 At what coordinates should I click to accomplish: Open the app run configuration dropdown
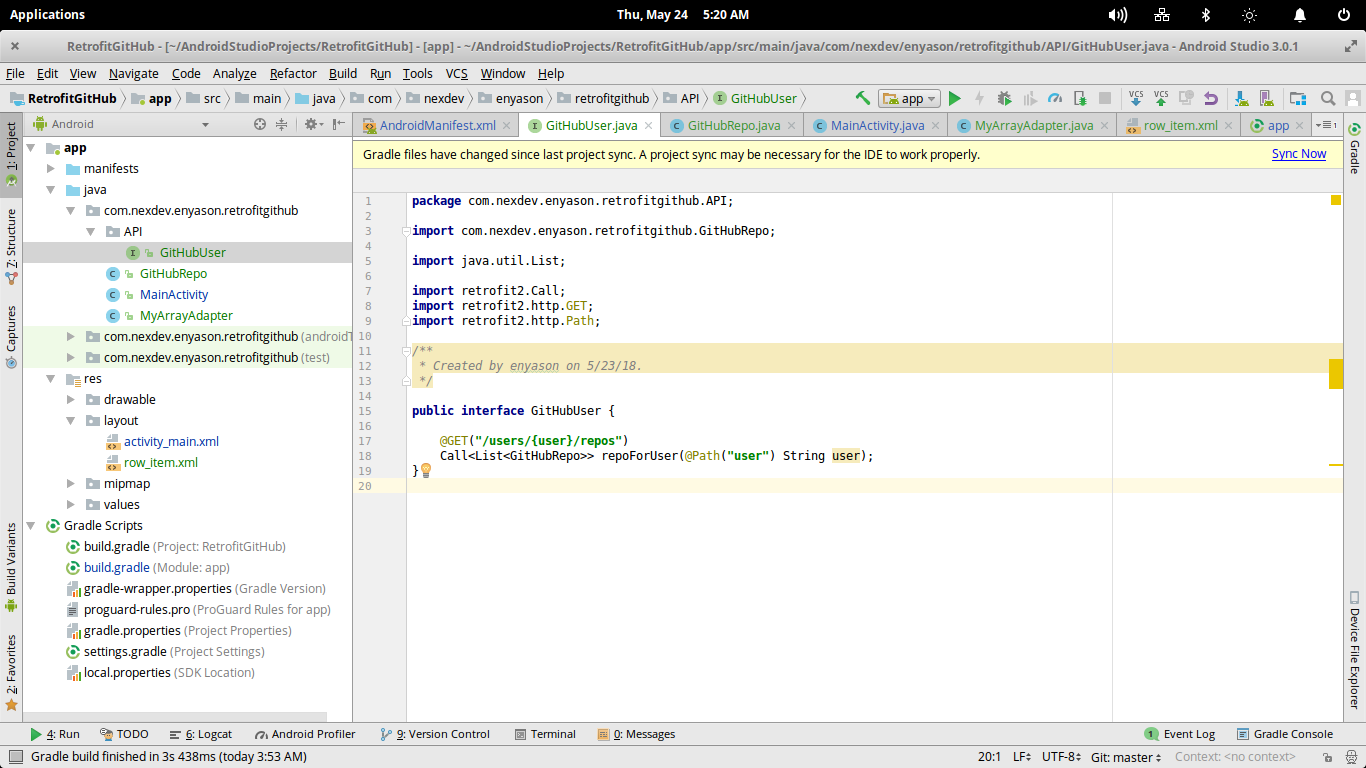coord(909,98)
